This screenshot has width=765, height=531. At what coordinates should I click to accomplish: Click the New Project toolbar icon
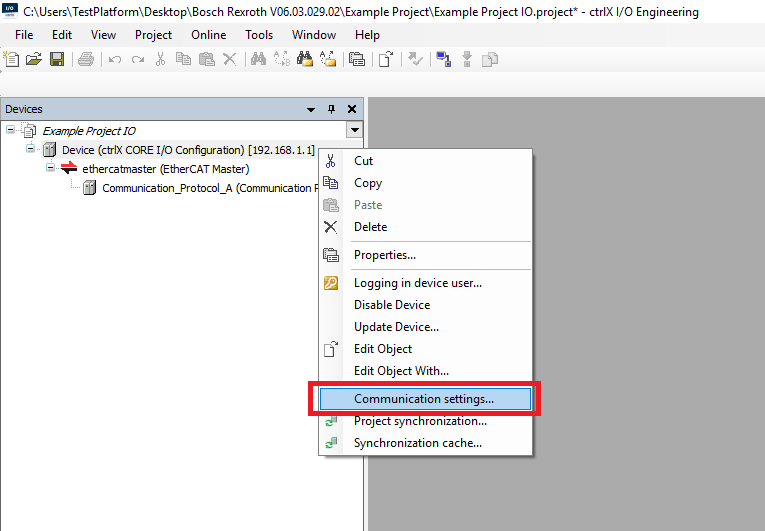pyautogui.click(x=12, y=60)
